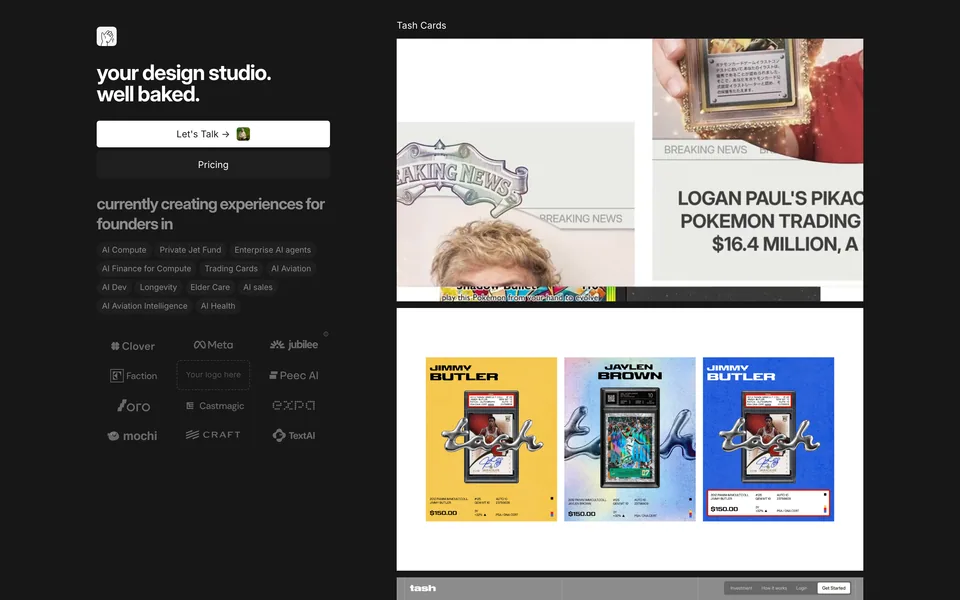Click the expa client logo
Viewport: 960px width, 600px height.
[x=294, y=405]
